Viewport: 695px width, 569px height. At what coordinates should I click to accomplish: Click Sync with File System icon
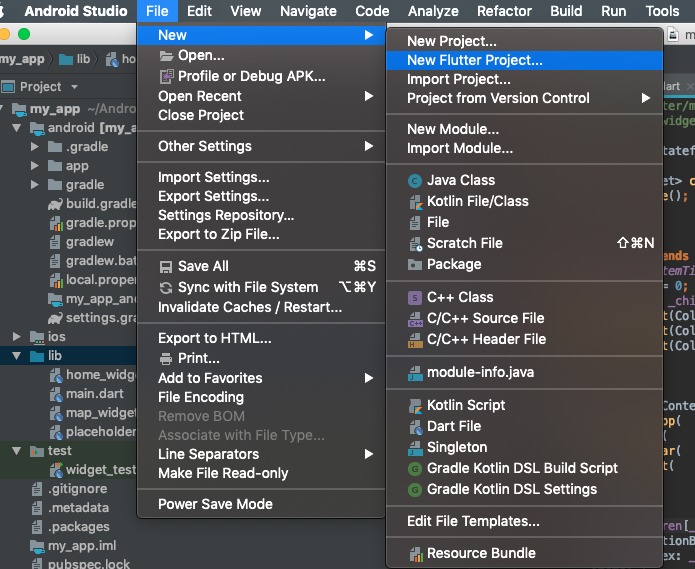(166, 288)
